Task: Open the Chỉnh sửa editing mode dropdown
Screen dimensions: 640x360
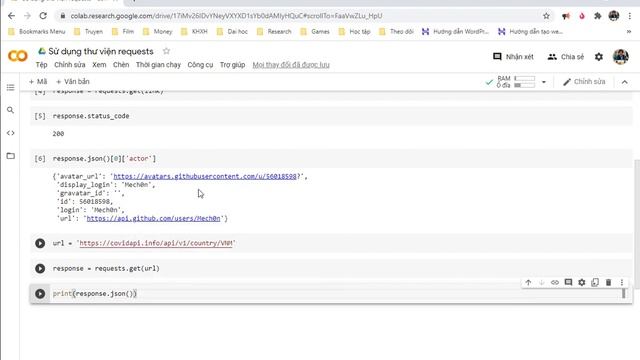Action: point(584,82)
